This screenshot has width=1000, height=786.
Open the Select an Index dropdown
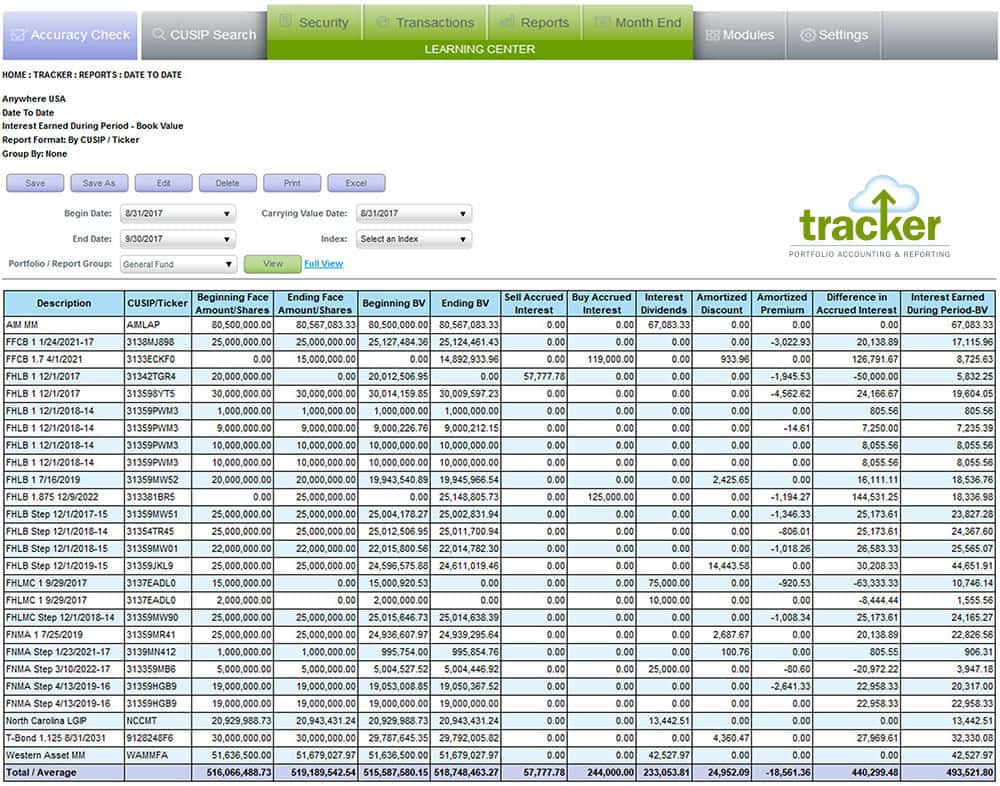point(413,239)
